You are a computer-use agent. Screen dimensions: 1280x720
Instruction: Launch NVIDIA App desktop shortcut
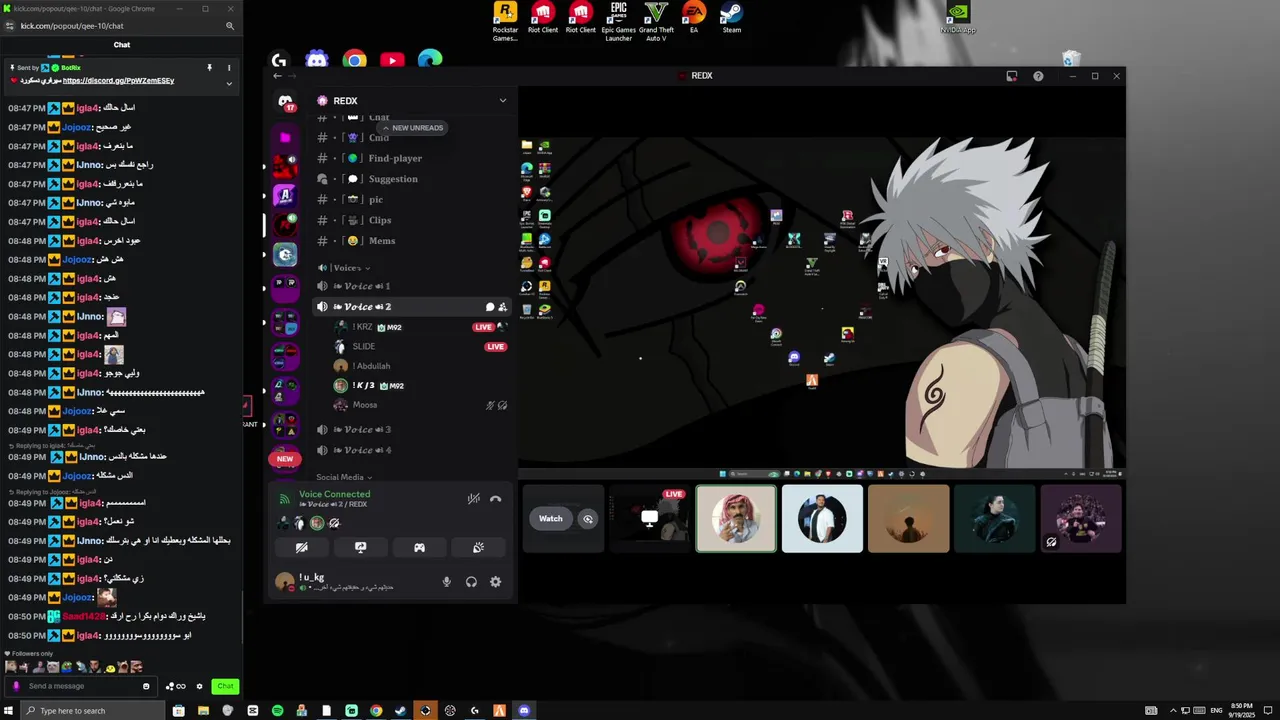click(958, 18)
